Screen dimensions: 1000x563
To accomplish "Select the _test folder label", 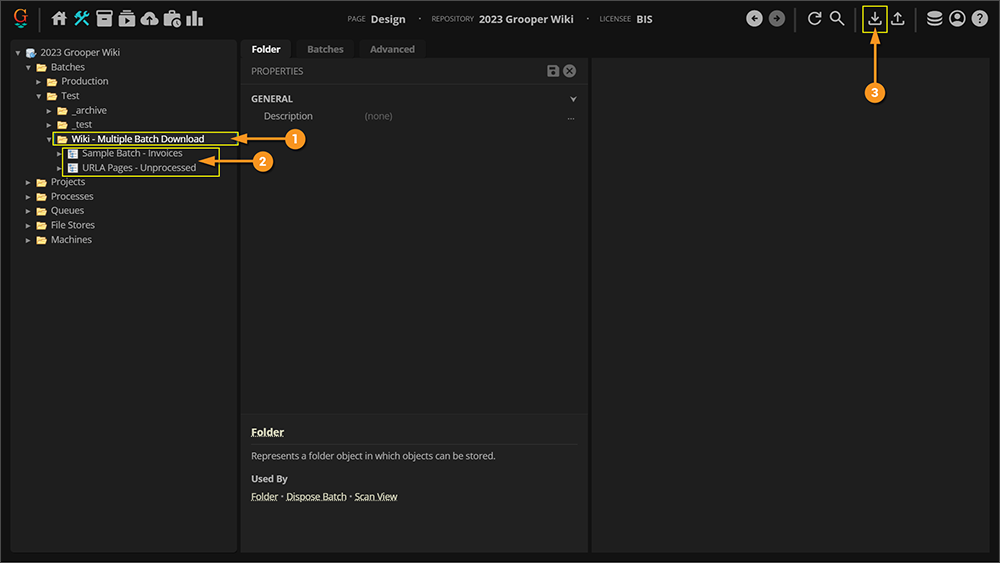I will 82,124.
